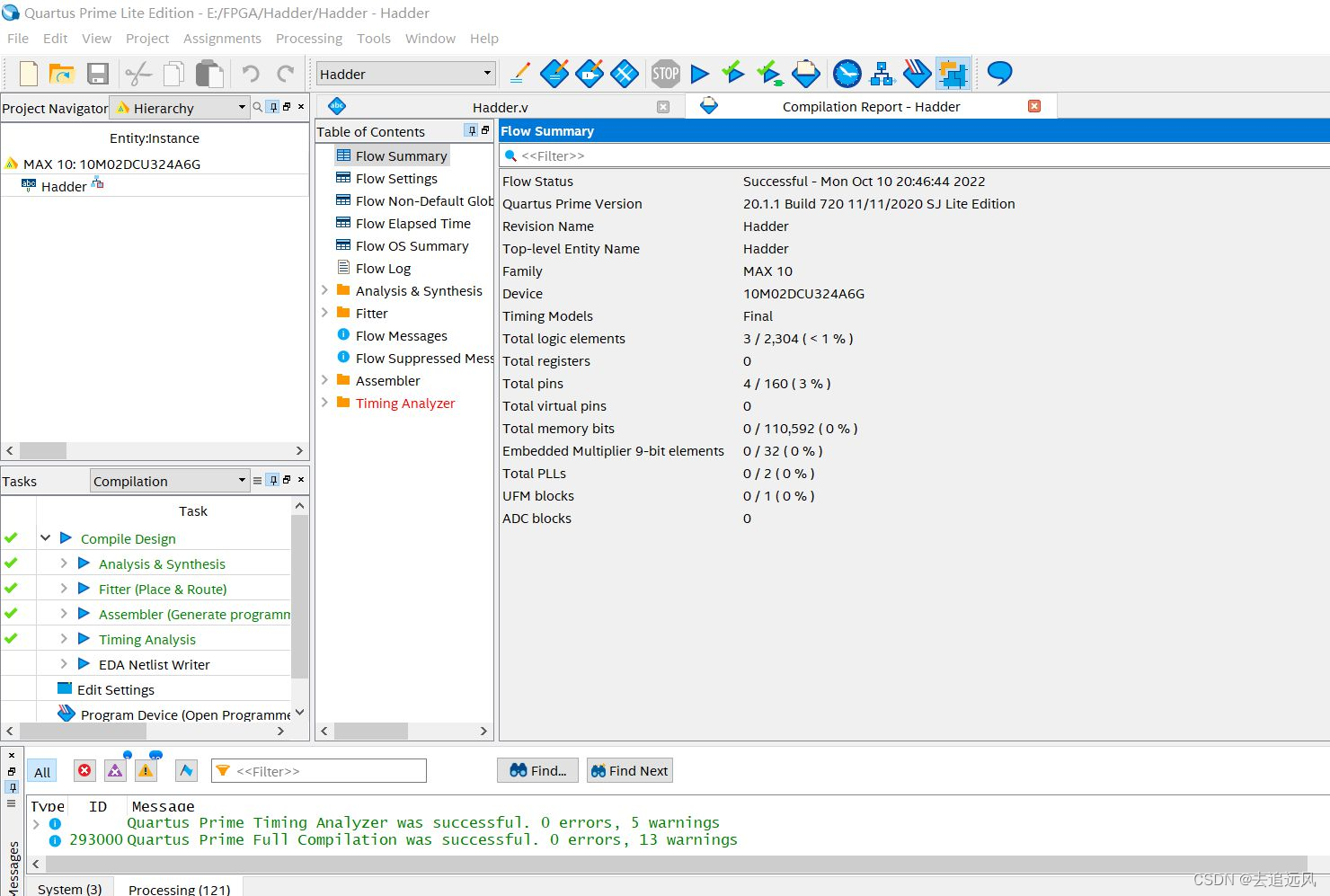The width and height of the screenshot is (1330, 896).
Task: Redo the last action
Action: [x=286, y=74]
